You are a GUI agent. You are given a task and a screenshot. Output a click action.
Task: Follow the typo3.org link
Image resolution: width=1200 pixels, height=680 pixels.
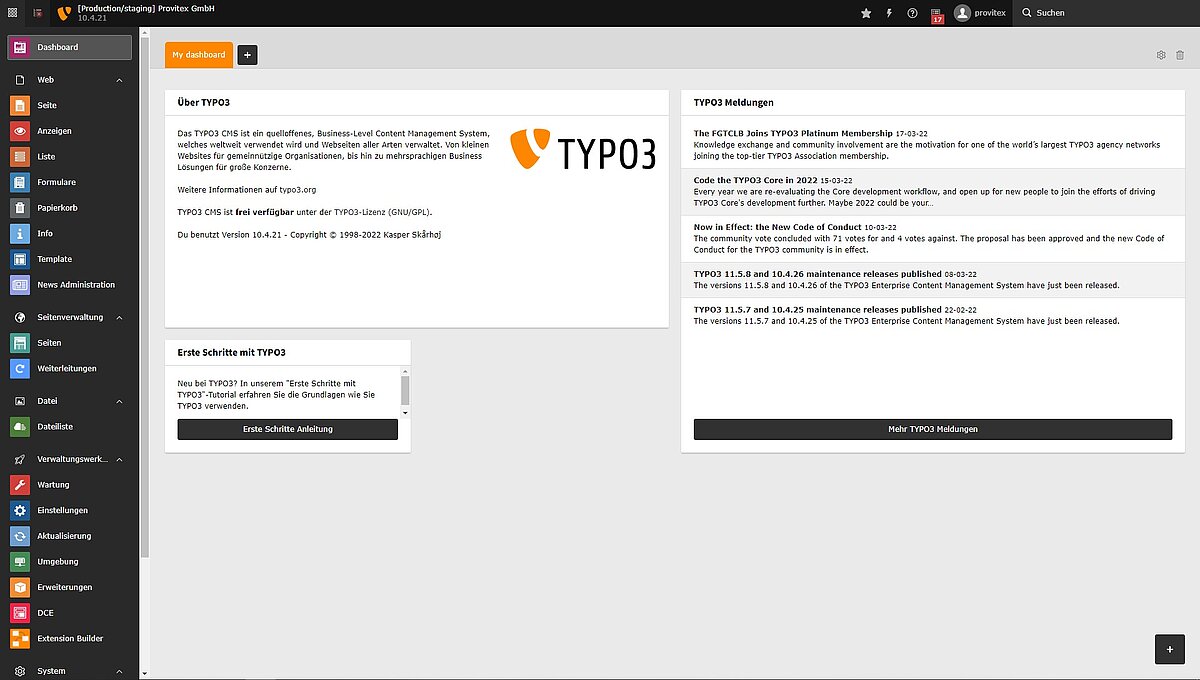[298, 189]
